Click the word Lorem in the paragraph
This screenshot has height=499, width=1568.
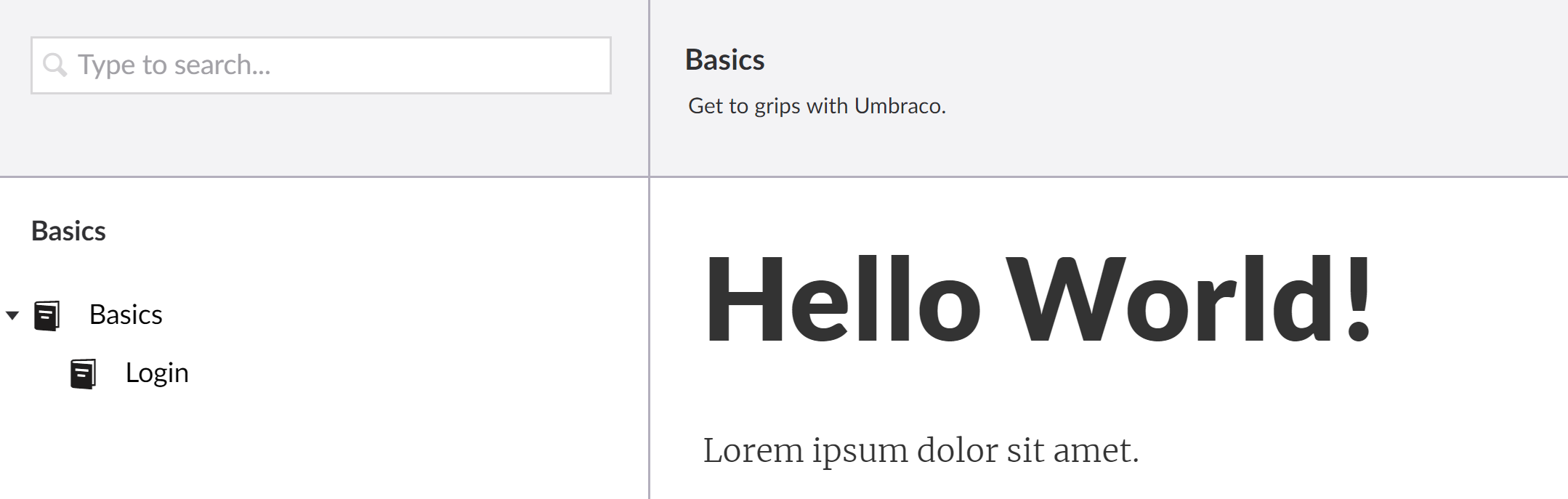[x=752, y=450]
